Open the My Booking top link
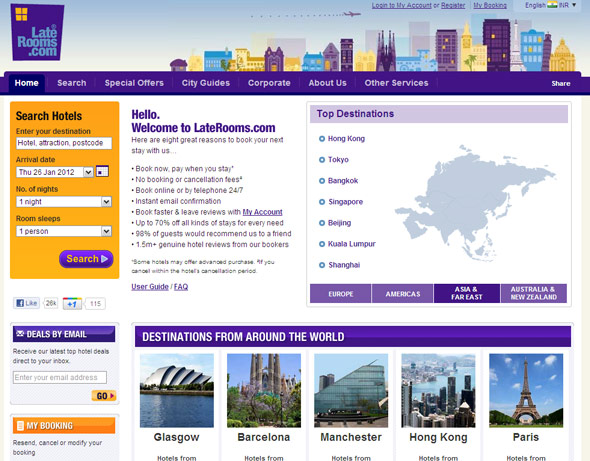The width and height of the screenshot is (590, 461). pyautogui.click(x=490, y=5)
